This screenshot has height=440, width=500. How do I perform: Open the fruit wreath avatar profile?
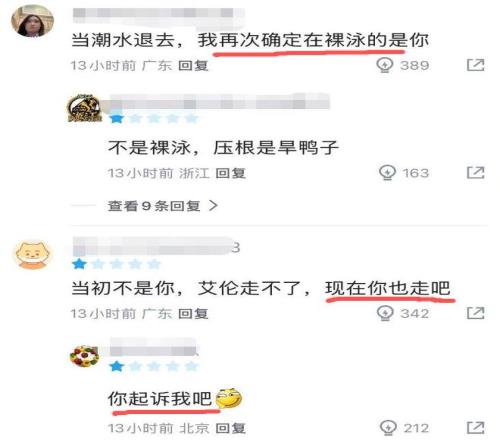85,356
